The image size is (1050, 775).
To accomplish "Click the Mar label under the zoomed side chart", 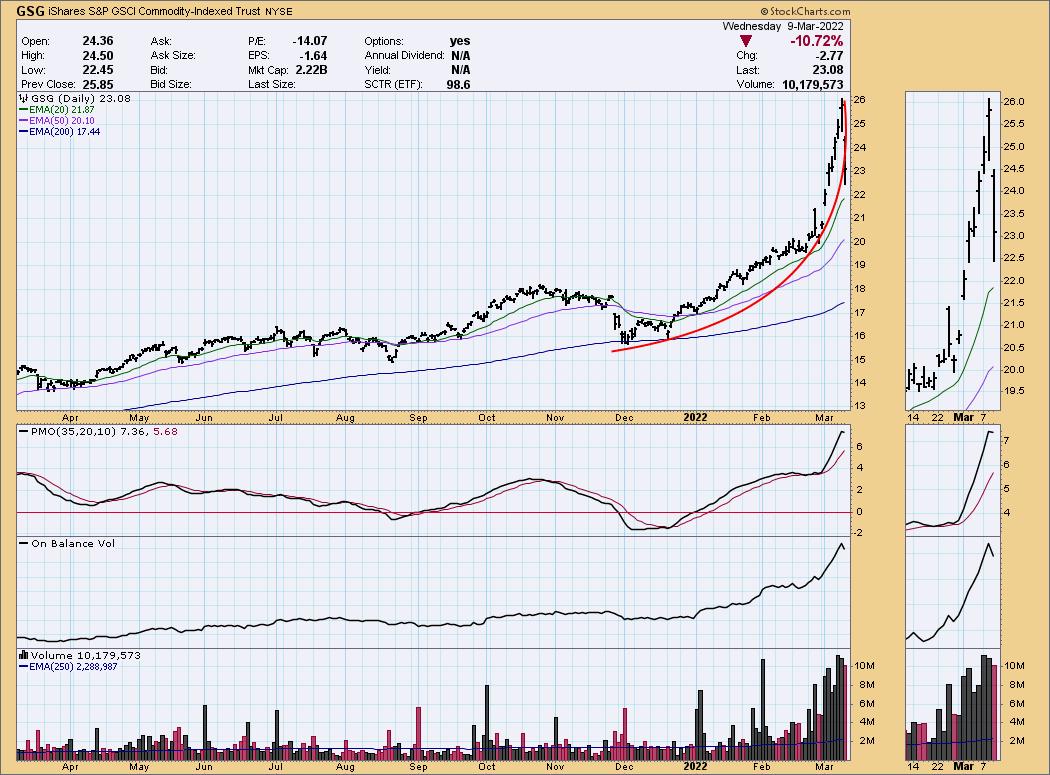I will point(964,417).
